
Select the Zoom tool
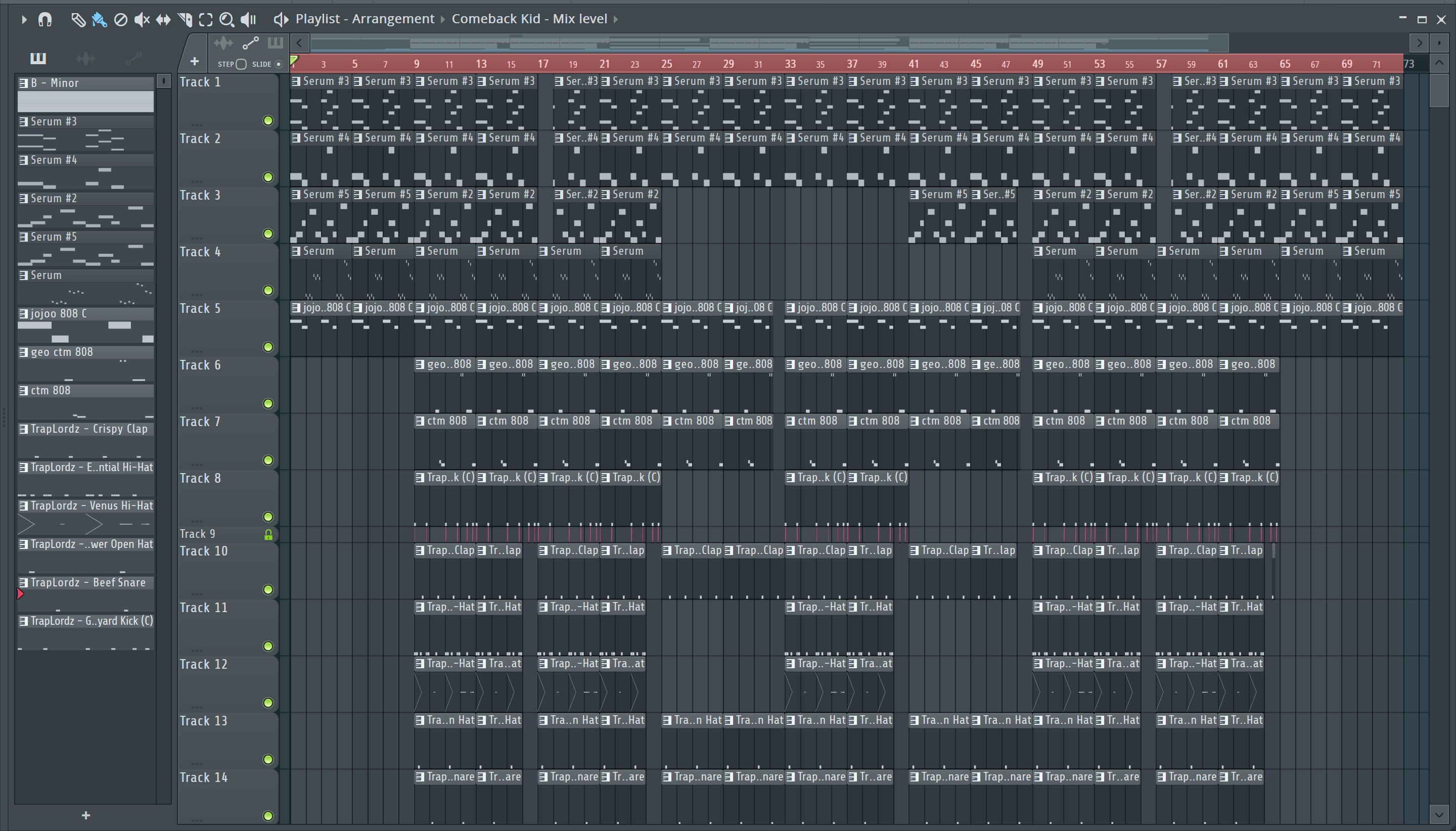226,19
